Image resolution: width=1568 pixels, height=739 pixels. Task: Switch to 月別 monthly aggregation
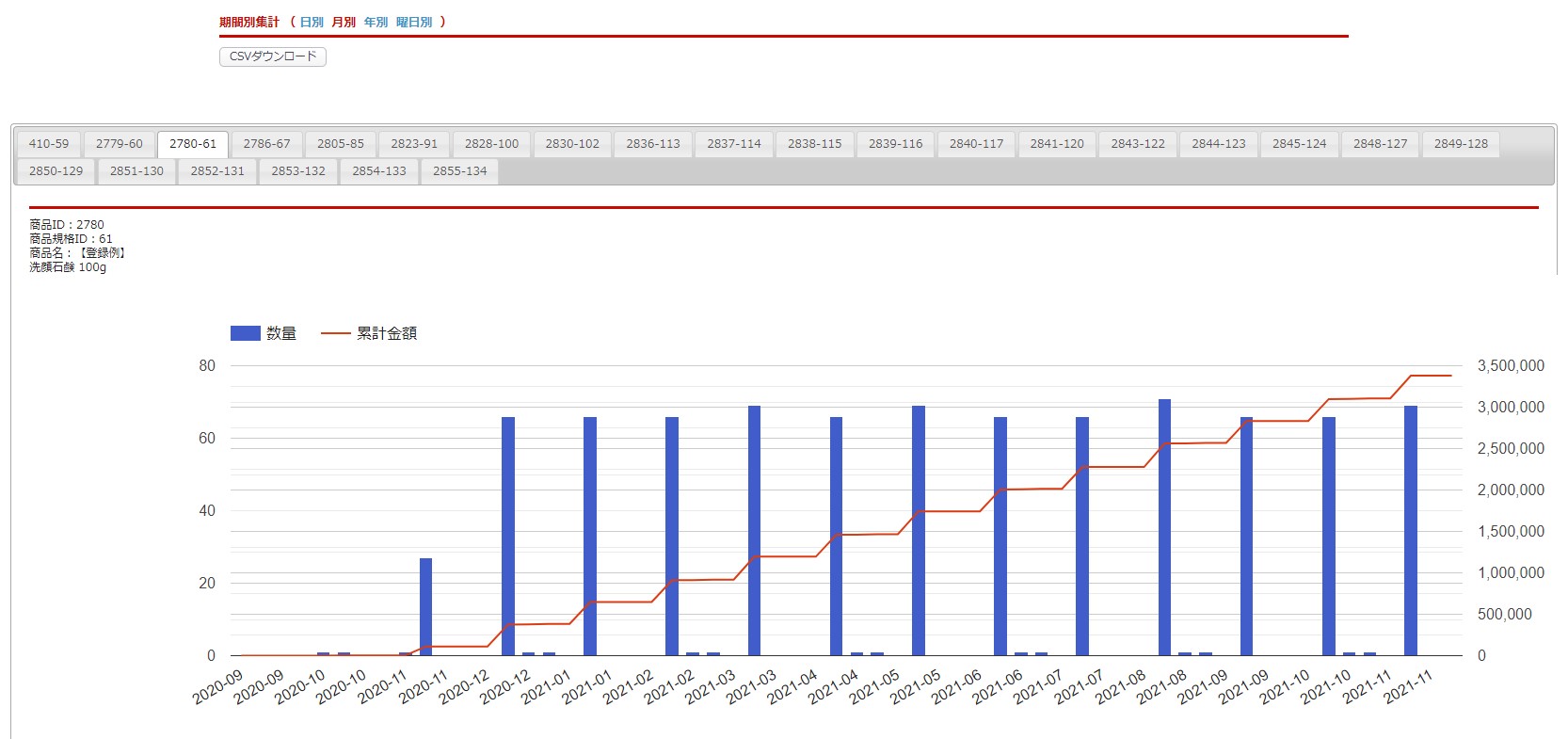344,22
